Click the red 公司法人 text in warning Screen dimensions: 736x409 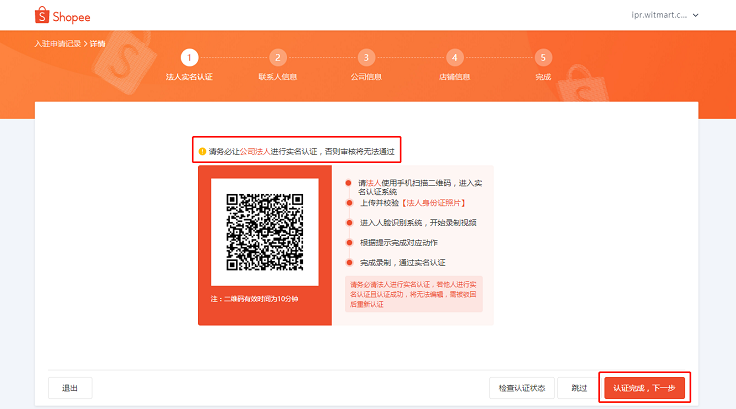[x=255, y=151]
